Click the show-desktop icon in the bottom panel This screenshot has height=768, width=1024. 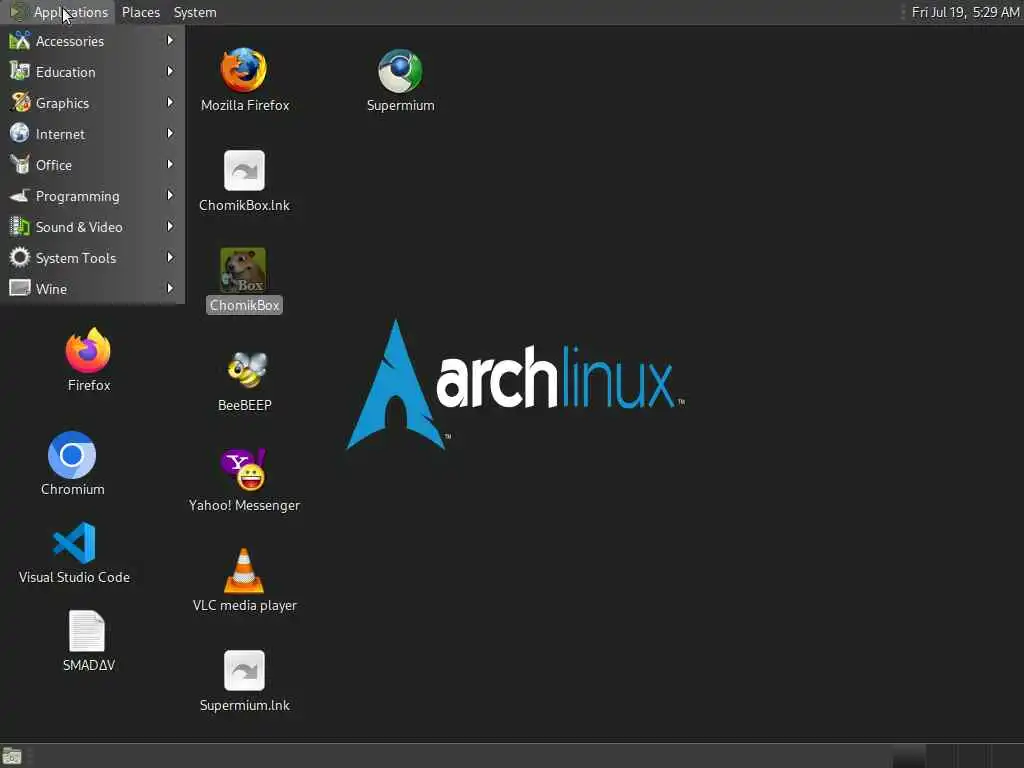(x=12, y=756)
